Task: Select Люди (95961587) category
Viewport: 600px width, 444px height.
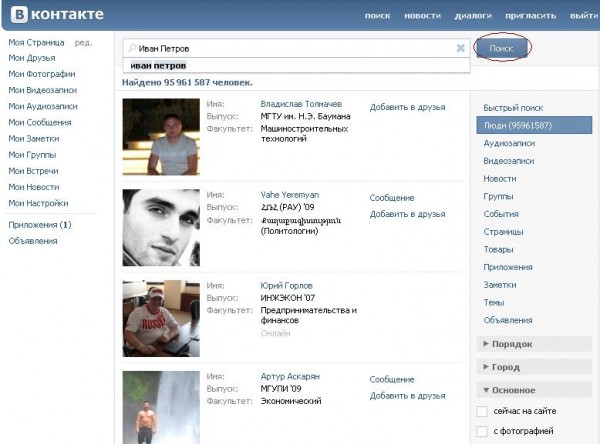Action: coord(534,126)
